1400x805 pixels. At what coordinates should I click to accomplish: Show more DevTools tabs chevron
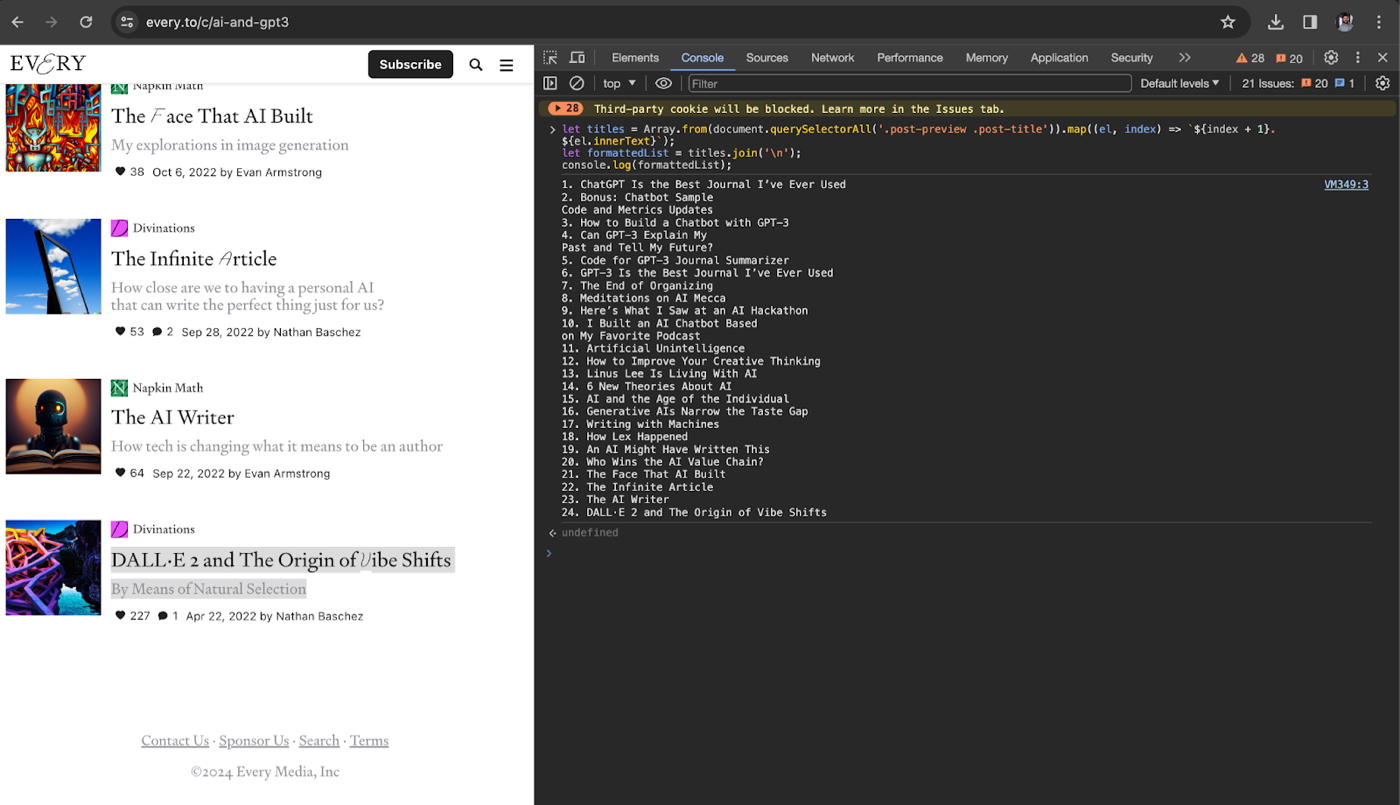tap(1185, 58)
